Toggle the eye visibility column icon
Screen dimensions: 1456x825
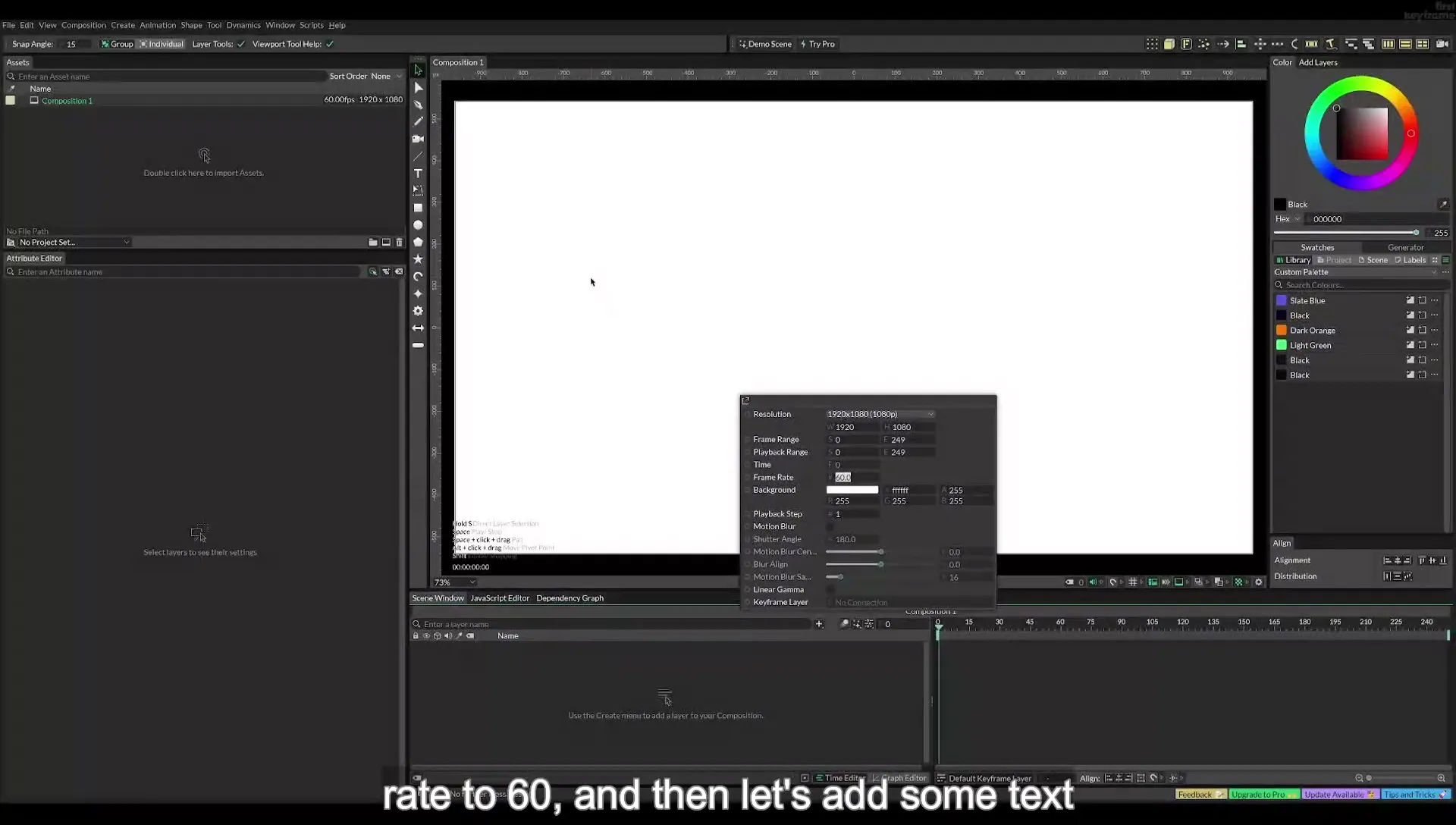pos(426,636)
